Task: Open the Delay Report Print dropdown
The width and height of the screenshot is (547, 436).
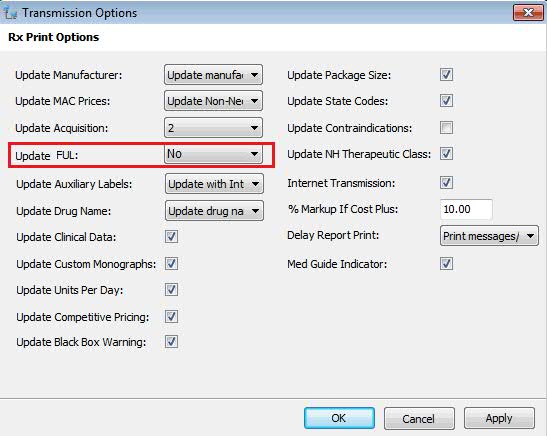Action: pyautogui.click(x=489, y=236)
